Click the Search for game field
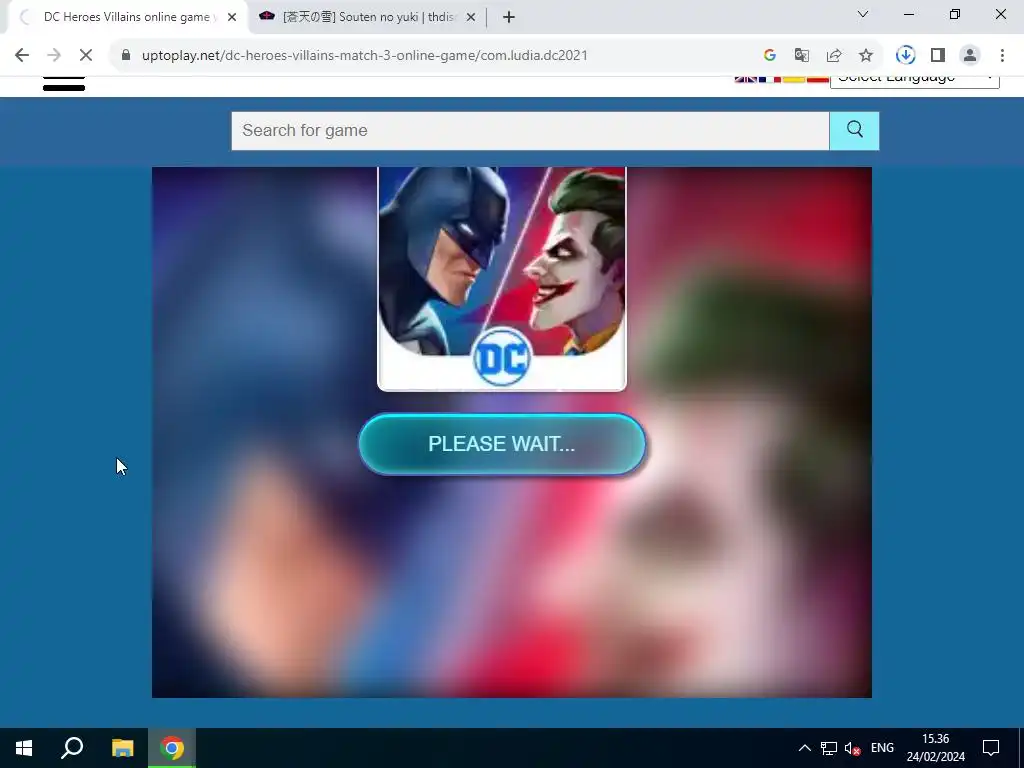 point(530,131)
